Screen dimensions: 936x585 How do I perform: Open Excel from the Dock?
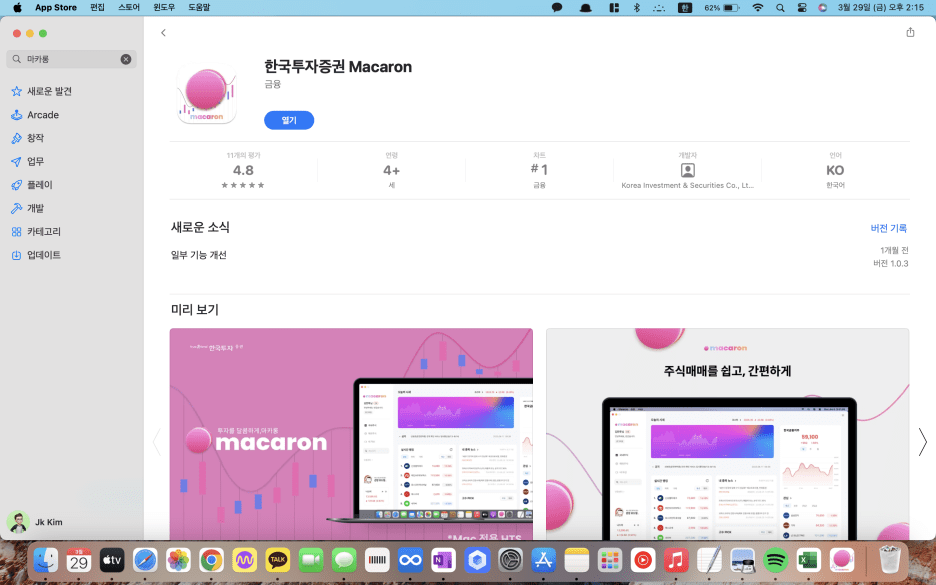(x=808, y=560)
